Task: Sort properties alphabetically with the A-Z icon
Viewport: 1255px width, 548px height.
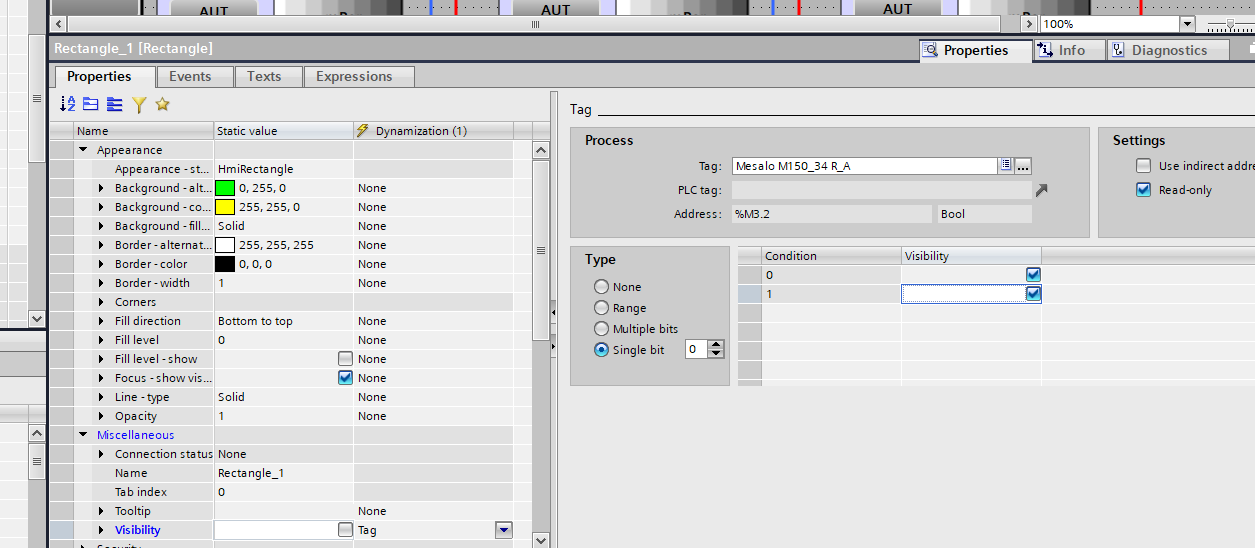Action: point(68,104)
